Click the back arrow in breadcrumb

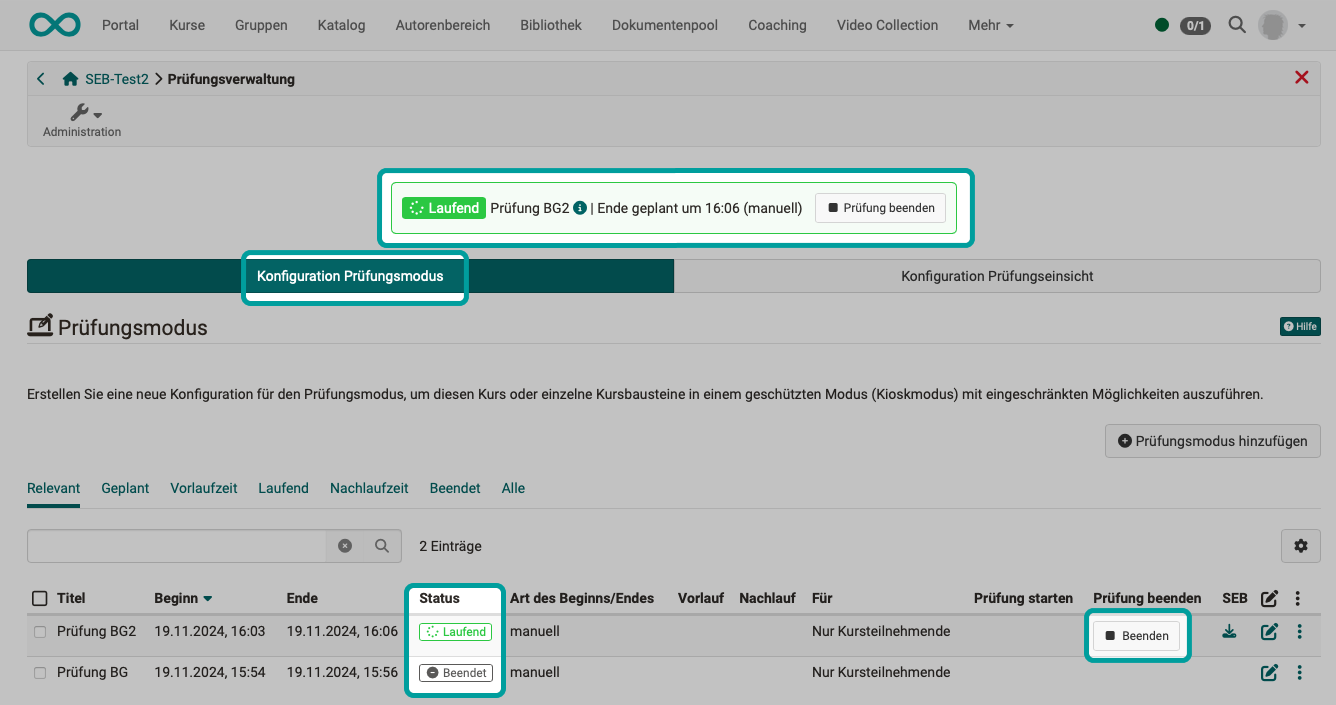[41, 79]
